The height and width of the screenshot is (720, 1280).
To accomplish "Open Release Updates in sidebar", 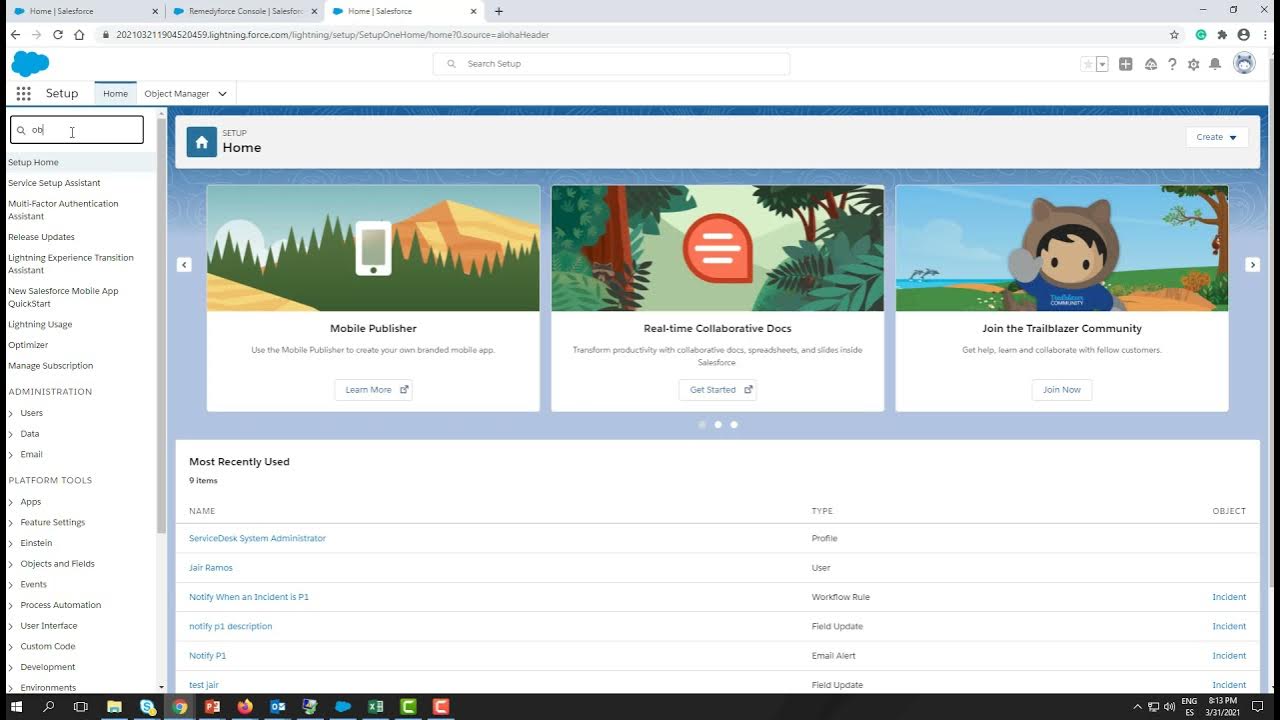I will 41,237.
